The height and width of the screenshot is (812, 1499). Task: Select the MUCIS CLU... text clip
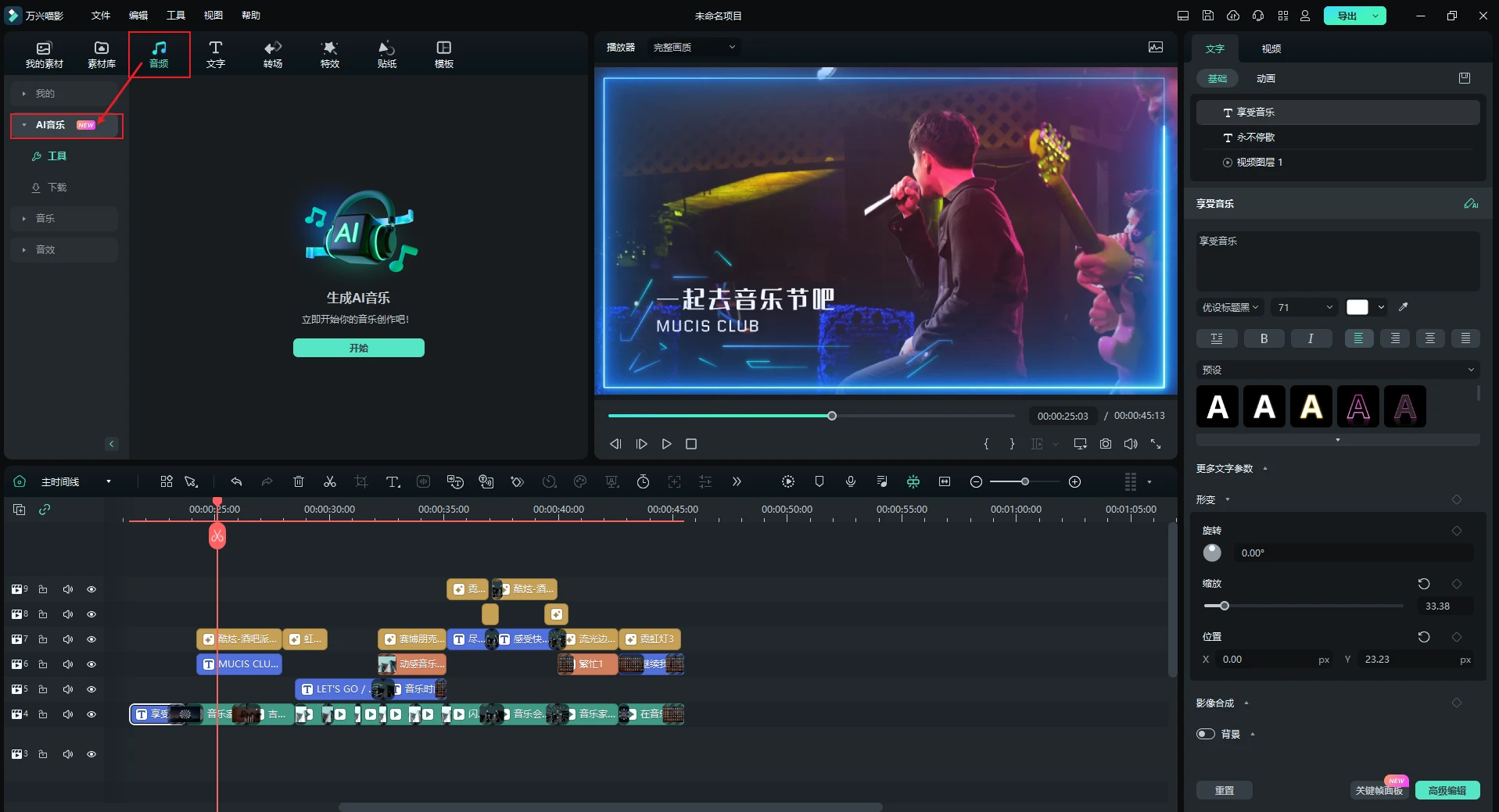[239, 664]
